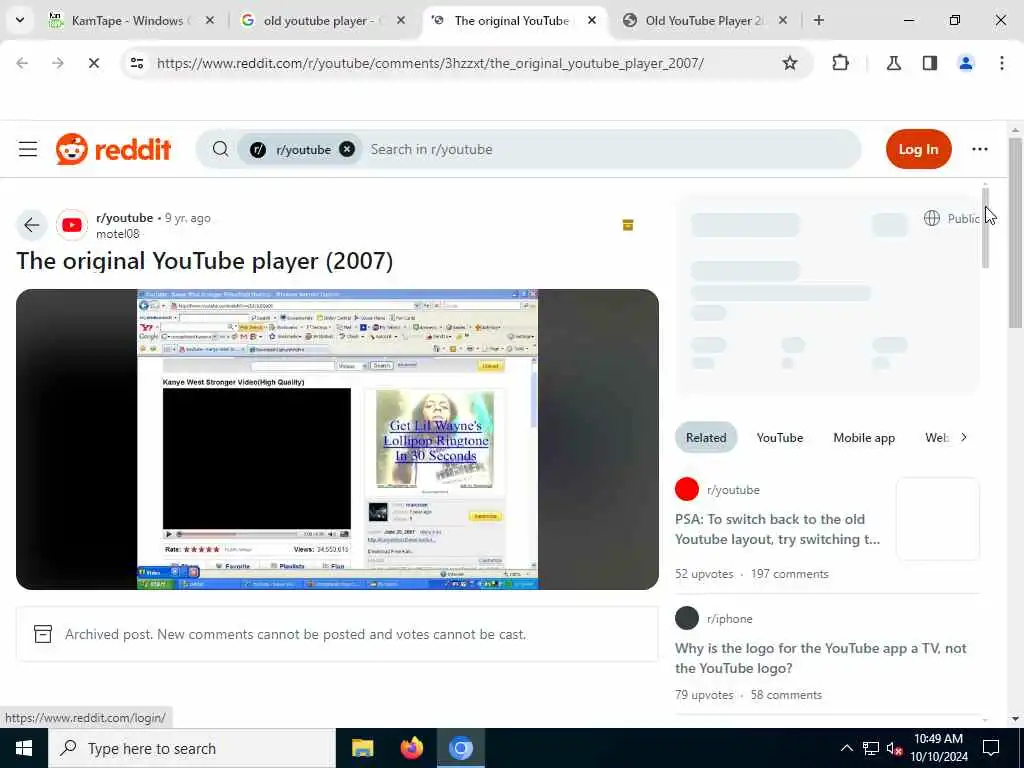Switch to the Old YouTube Player 2 tab
Screen dimensions: 1024x768
705,21
